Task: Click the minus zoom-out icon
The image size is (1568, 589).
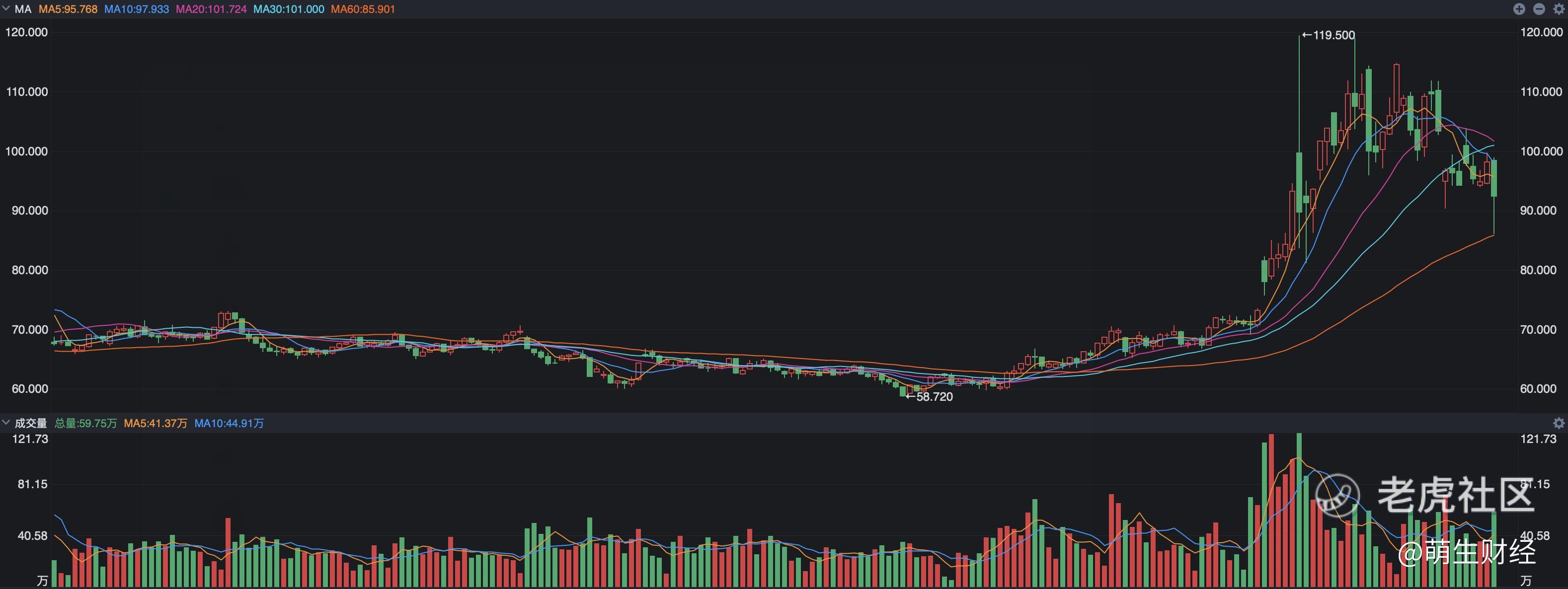Action: [x=1539, y=9]
